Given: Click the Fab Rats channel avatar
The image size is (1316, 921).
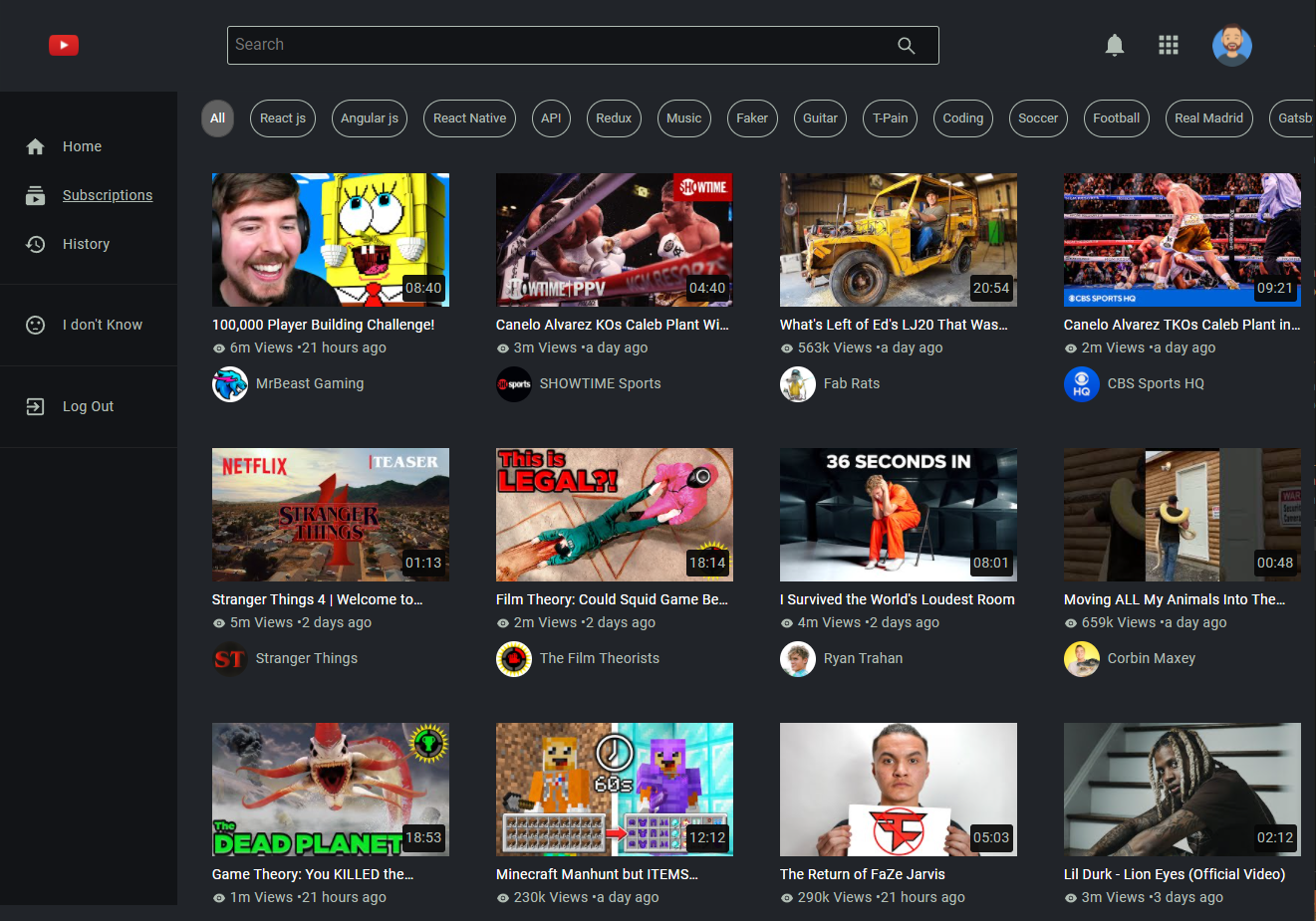Looking at the screenshot, I should tap(798, 384).
